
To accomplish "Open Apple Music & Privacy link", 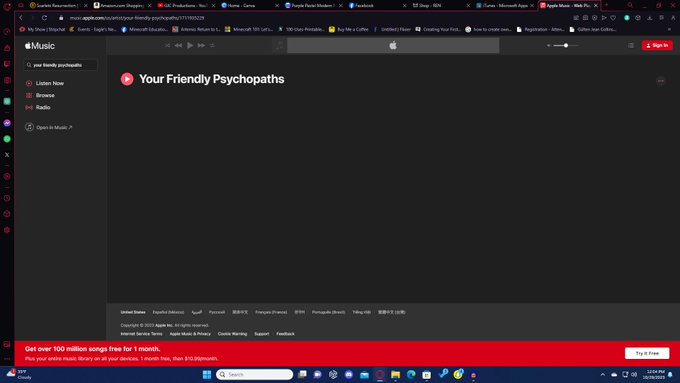I will click(x=190, y=334).
